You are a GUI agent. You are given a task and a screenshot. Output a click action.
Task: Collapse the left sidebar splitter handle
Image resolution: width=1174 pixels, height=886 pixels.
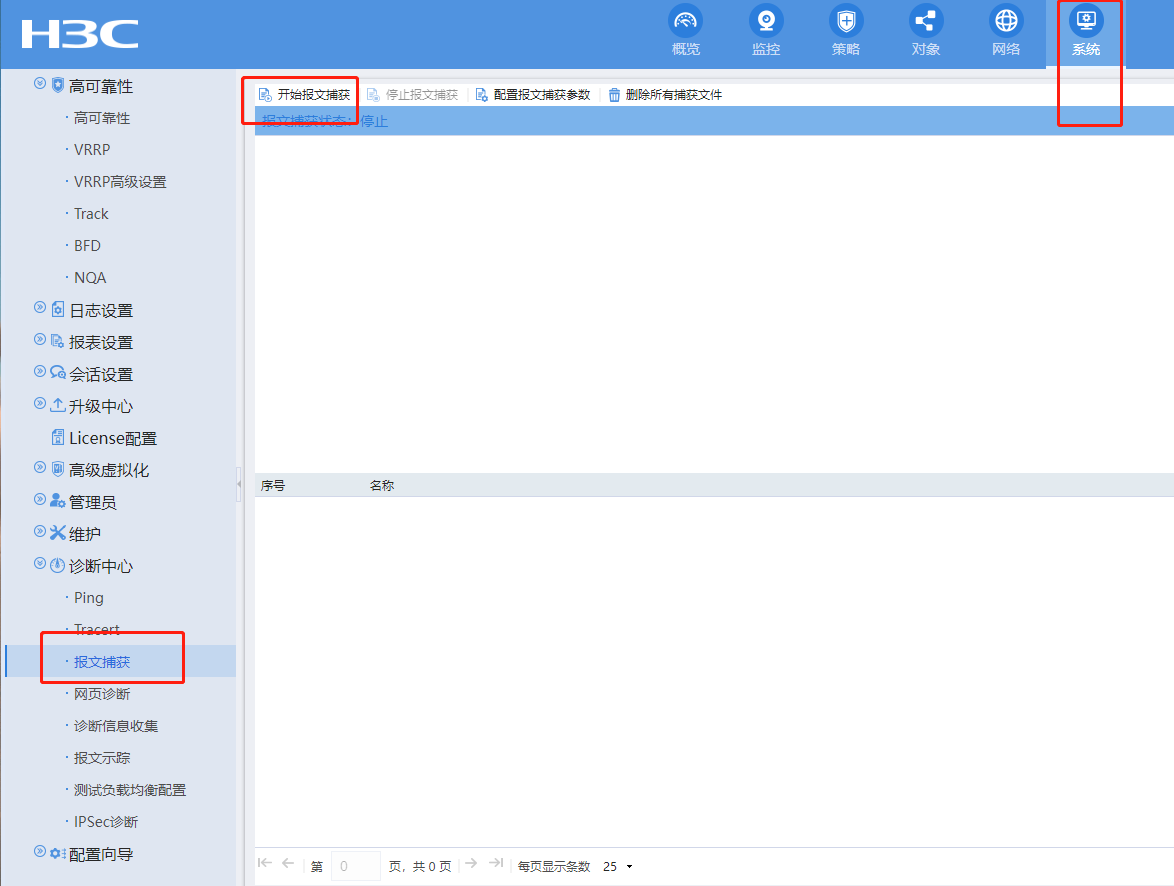pos(240,485)
